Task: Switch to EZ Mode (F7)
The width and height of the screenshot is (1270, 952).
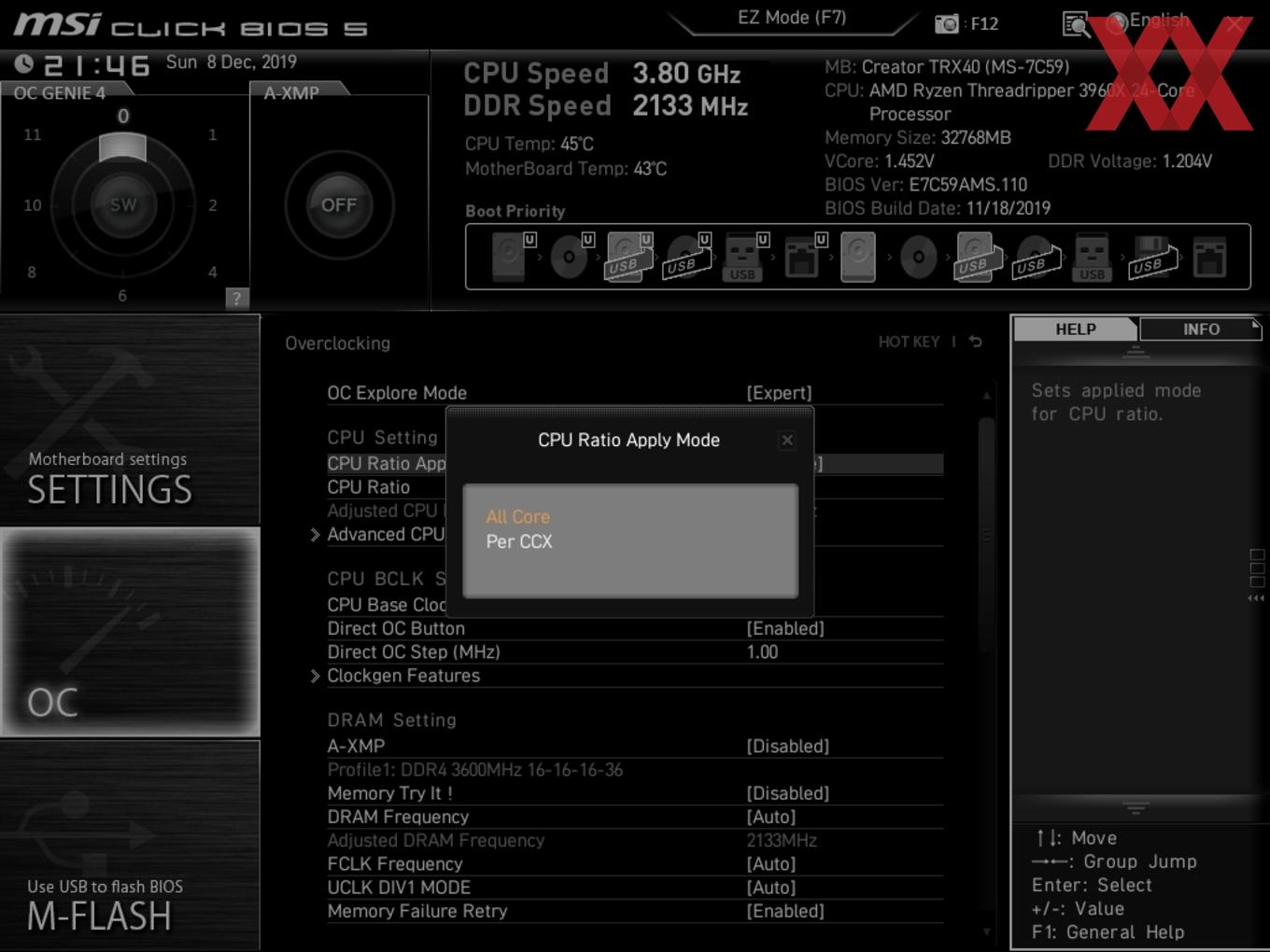Action: coord(792,18)
